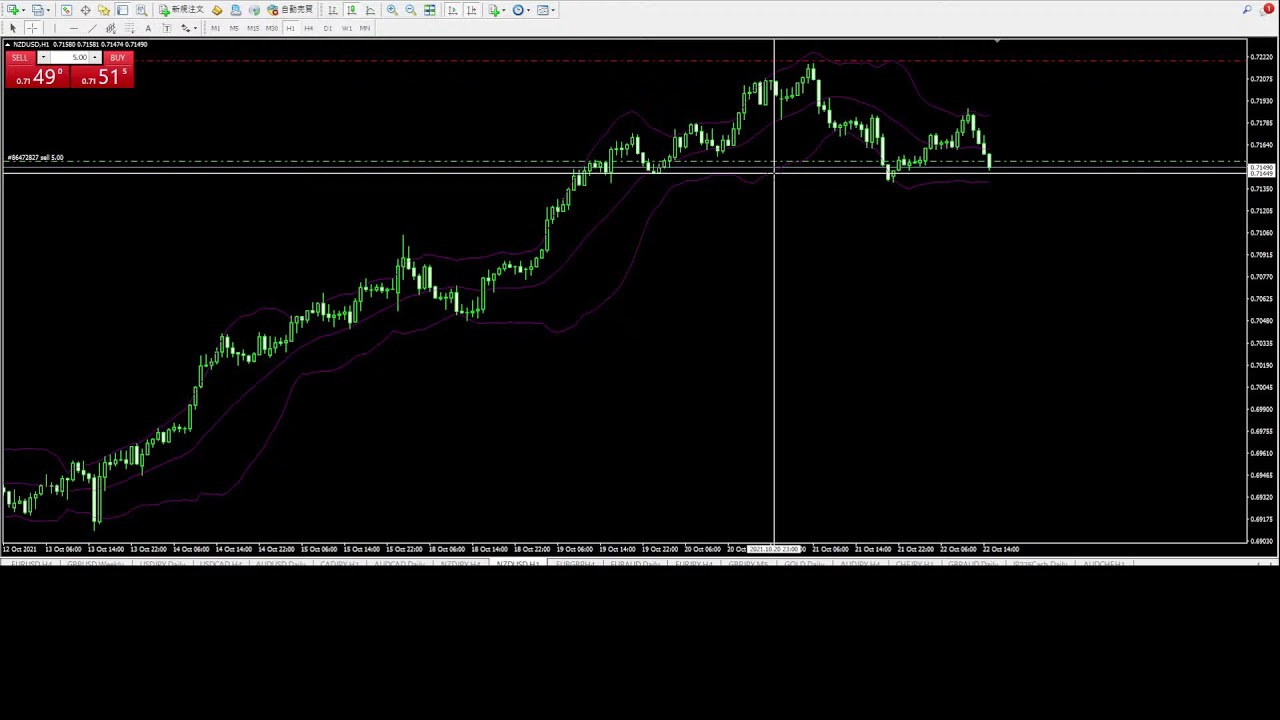Select the crosshair cursor tool
Screen dimensions: 1280x720
32,28
